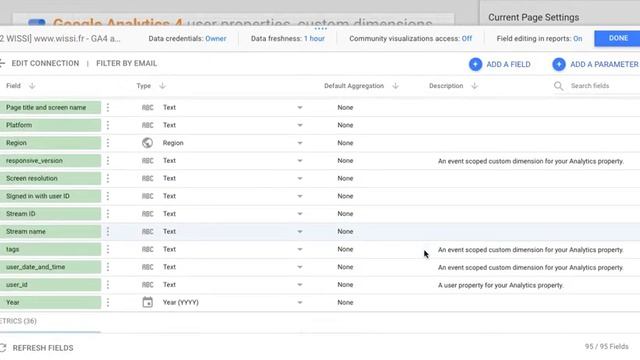Click the data source name www.wissi.fr - GA4
This screenshot has width=640, height=360.
(60, 38)
